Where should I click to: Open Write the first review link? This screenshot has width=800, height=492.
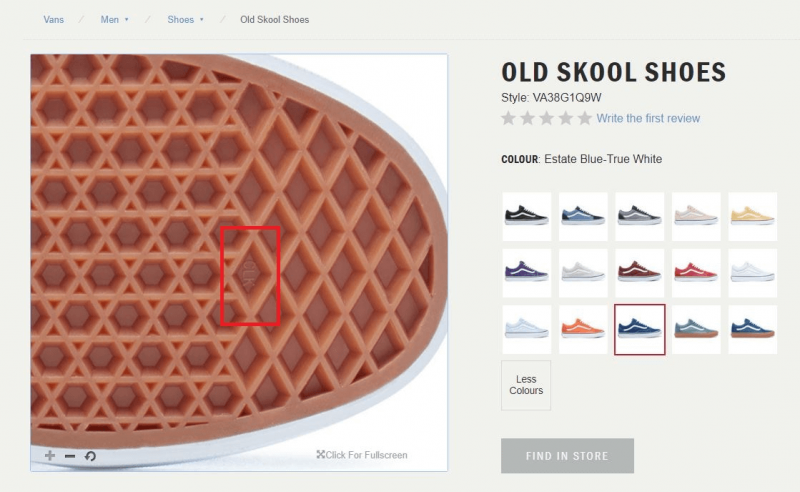pyautogui.click(x=648, y=118)
